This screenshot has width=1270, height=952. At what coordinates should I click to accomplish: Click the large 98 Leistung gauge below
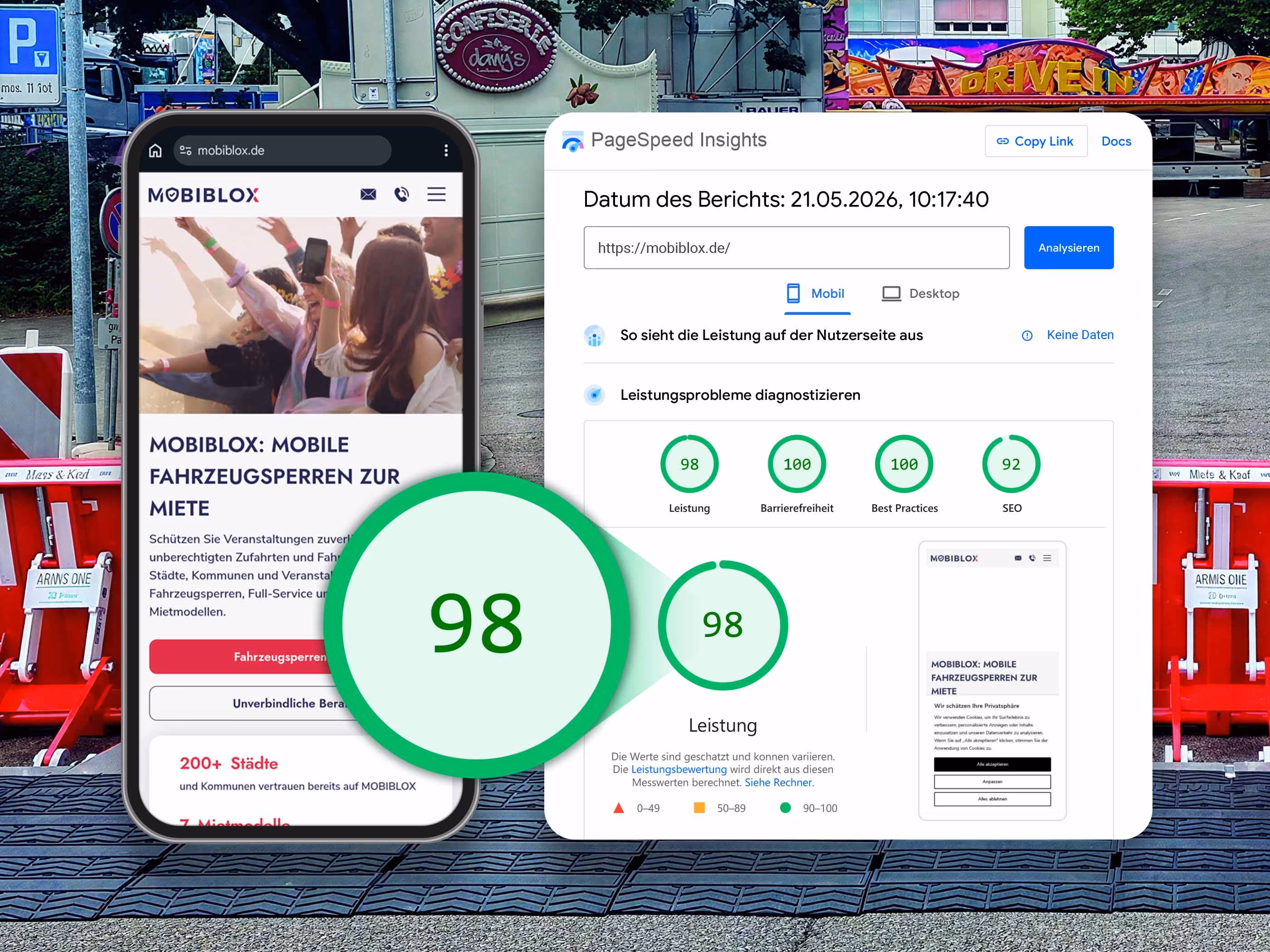(723, 626)
